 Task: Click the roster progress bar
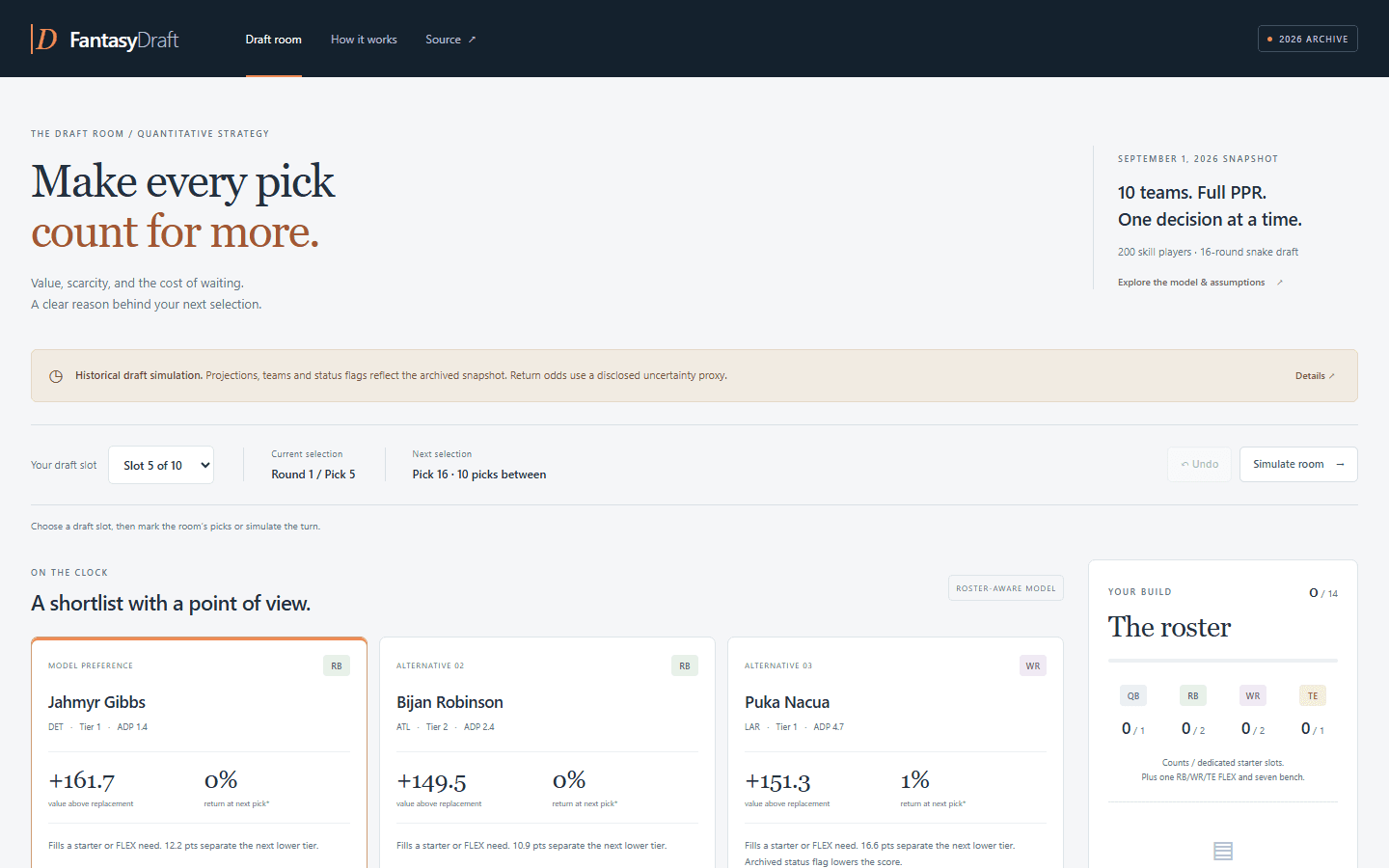point(1223,661)
